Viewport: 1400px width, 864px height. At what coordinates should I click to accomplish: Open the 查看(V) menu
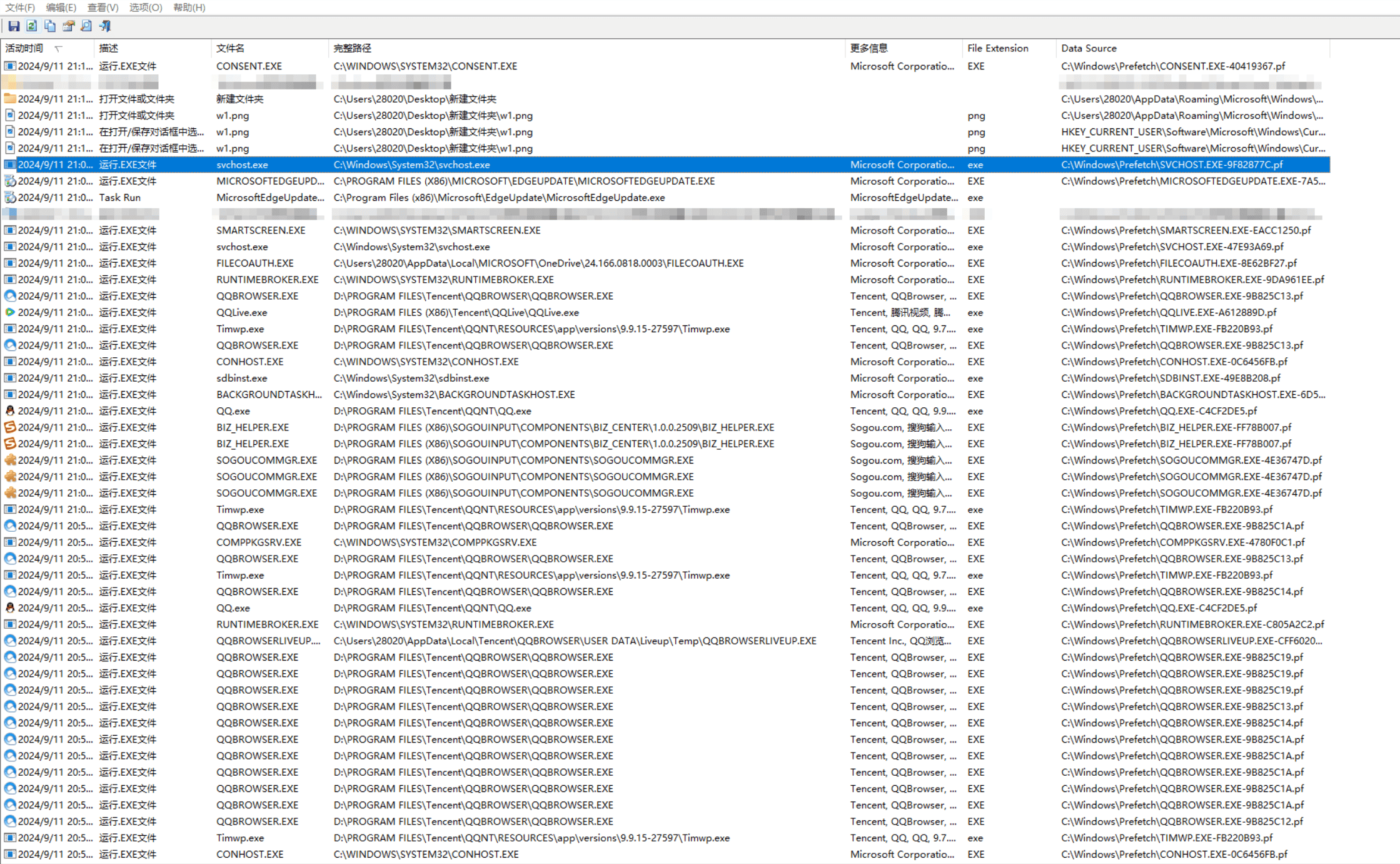click(103, 8)
